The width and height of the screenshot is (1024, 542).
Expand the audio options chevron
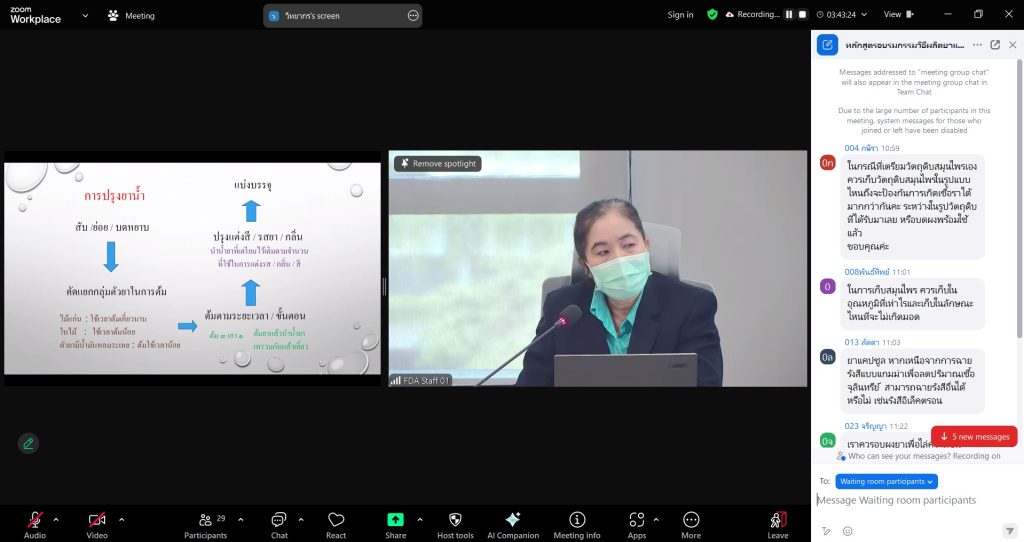(x=56, y=519)
